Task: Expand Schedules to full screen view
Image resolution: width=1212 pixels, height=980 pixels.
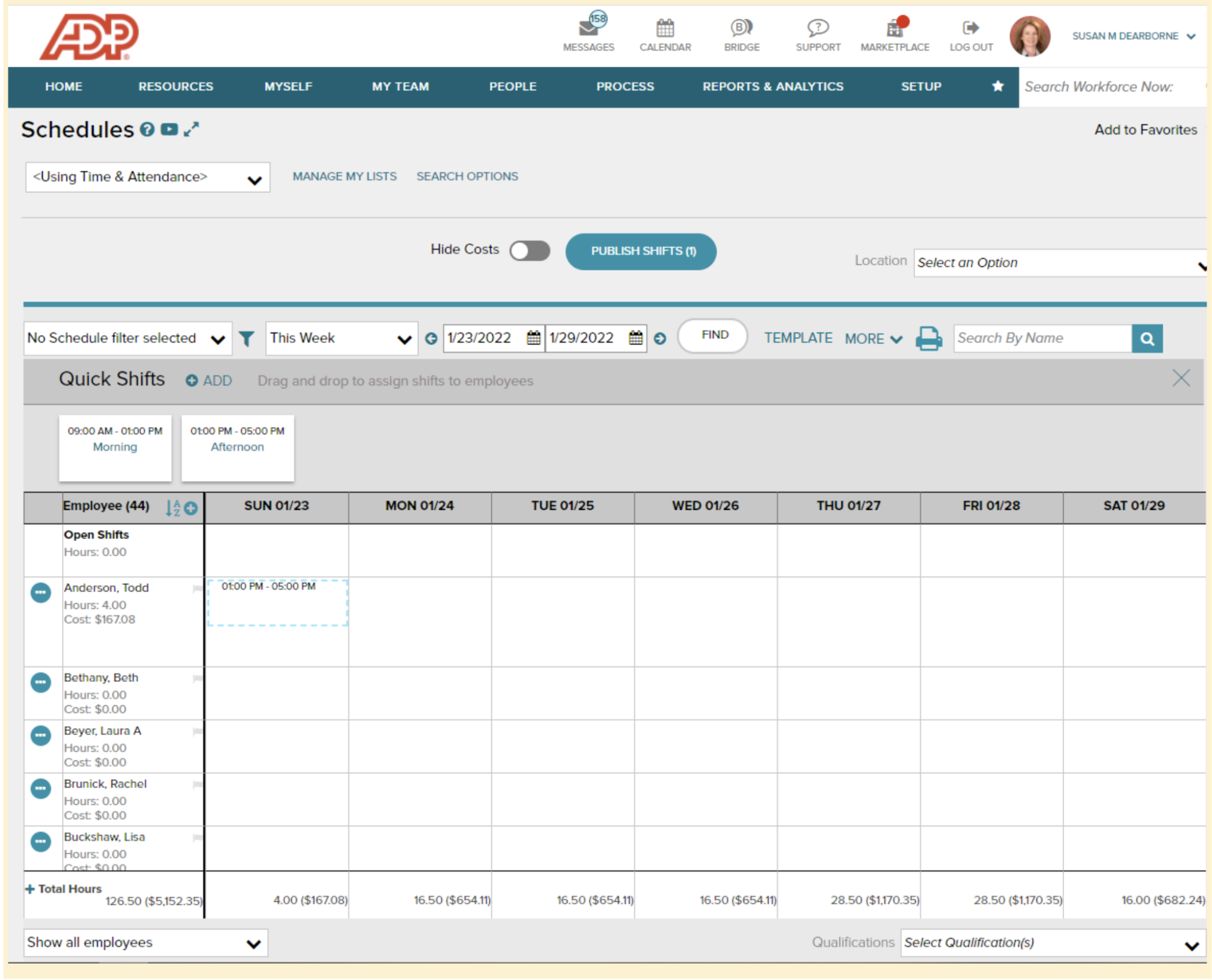Action: [192, 129]
